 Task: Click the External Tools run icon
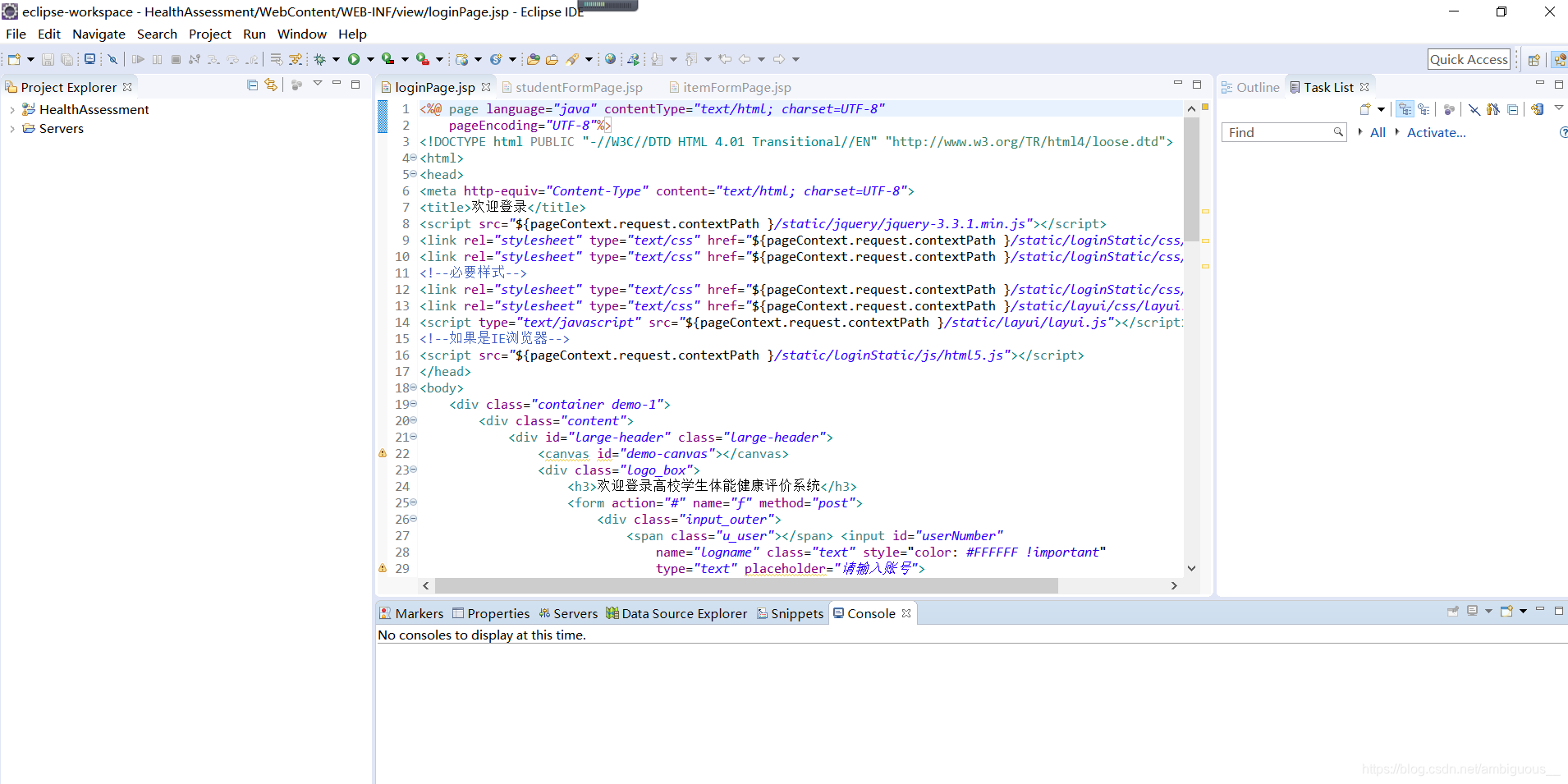pos(422,59)
